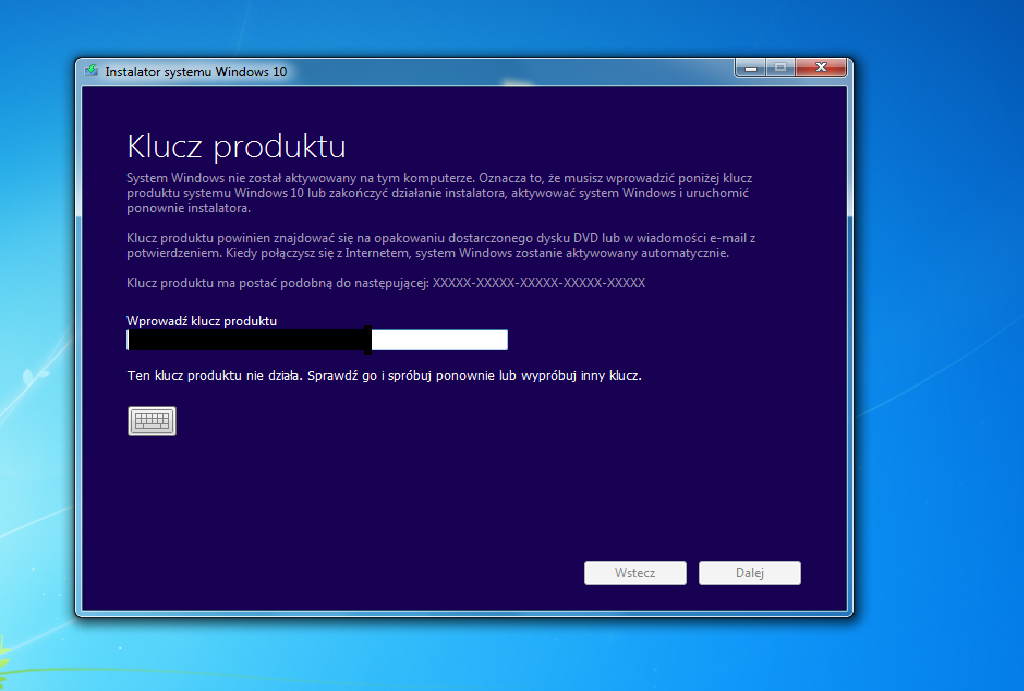The image size is (1024, 691).
Task: Click the Windows 10 installer title bar icon
Action: [91, 71]
